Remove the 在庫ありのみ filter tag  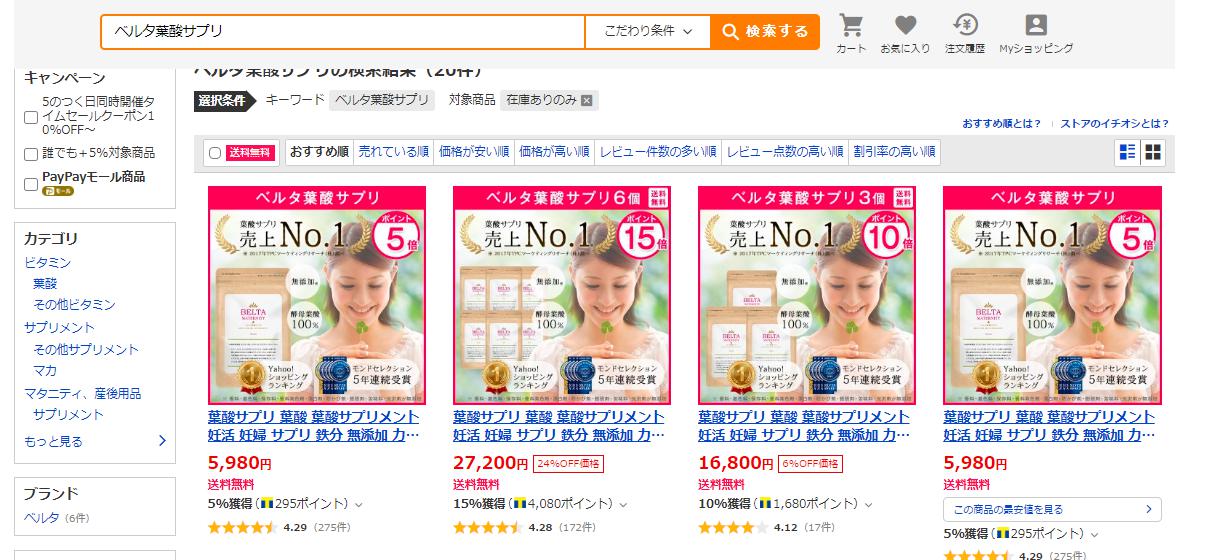click(587, 100)
